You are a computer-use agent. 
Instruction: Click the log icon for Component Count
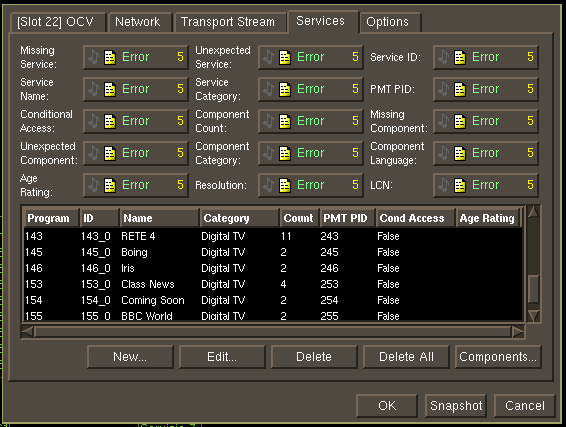coord(285,121)
